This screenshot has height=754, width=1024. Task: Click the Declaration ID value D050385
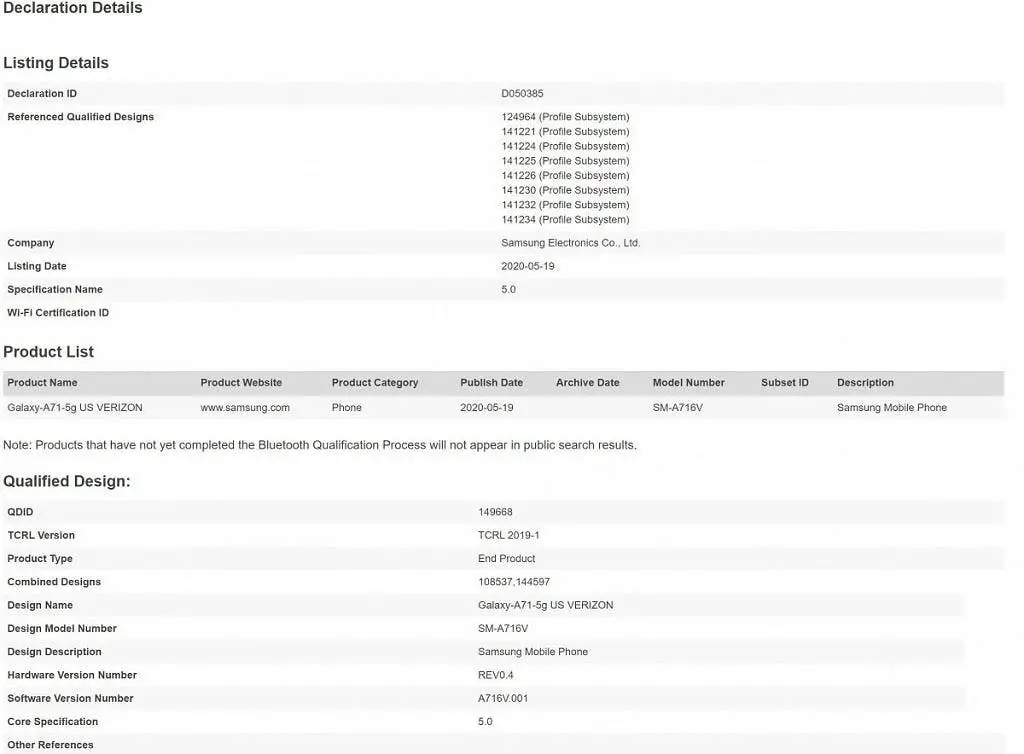coord(522,93)
